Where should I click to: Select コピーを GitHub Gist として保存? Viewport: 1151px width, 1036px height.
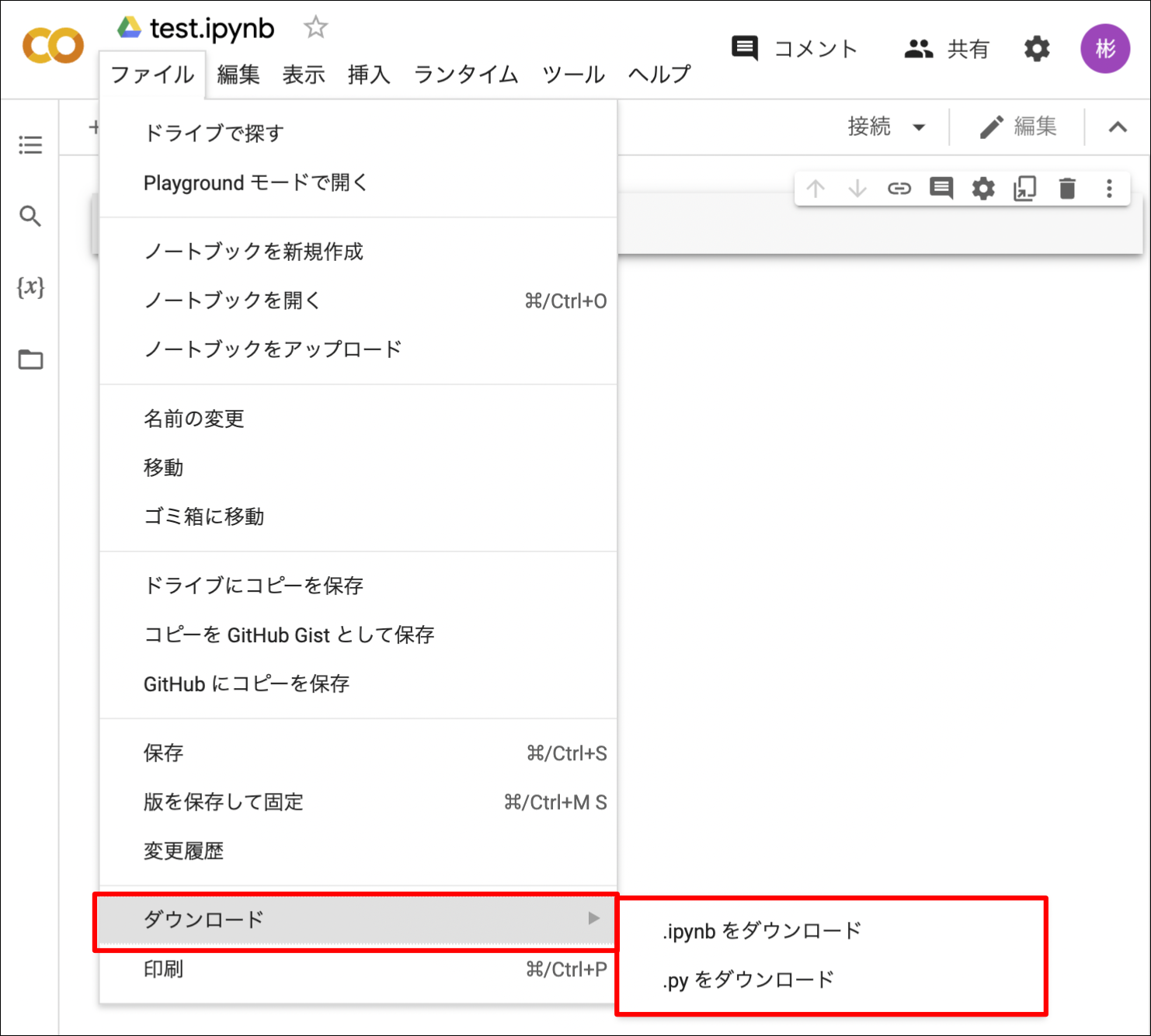358,634
